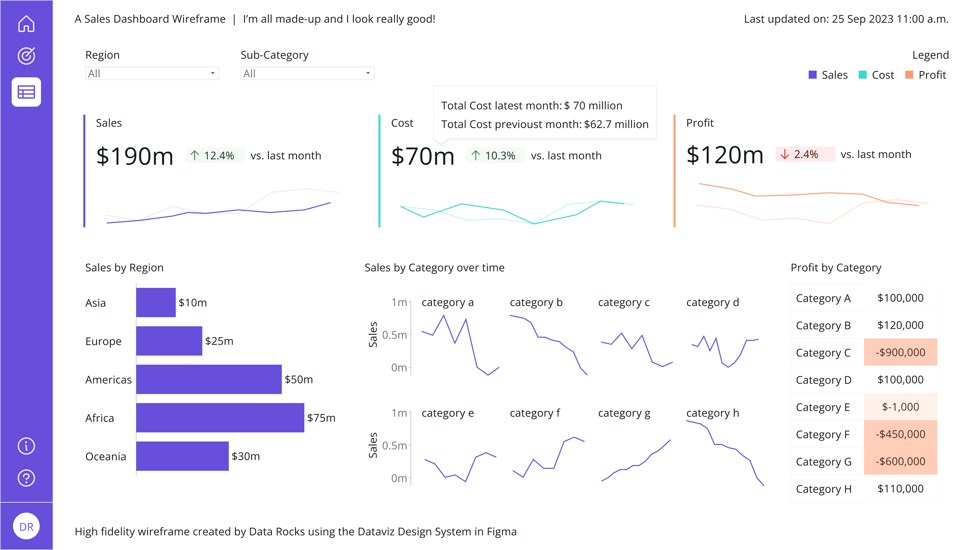Open the Home icon in sidebar
The width and height of the screenshot is (960, 550).
tap(26, 24)
